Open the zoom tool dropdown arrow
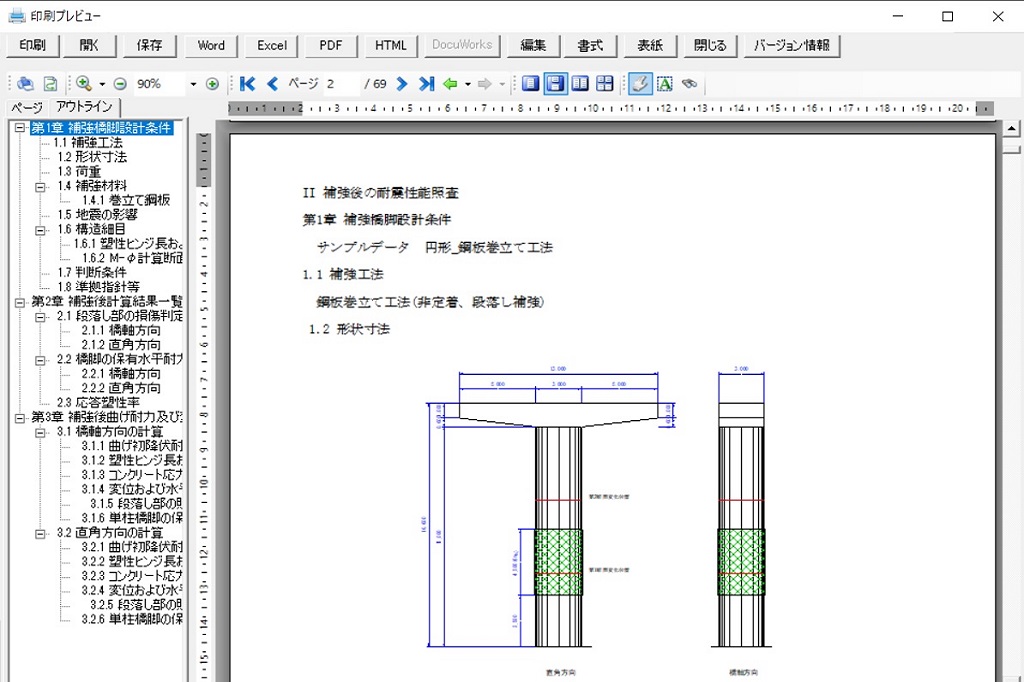 click(102, 84)
